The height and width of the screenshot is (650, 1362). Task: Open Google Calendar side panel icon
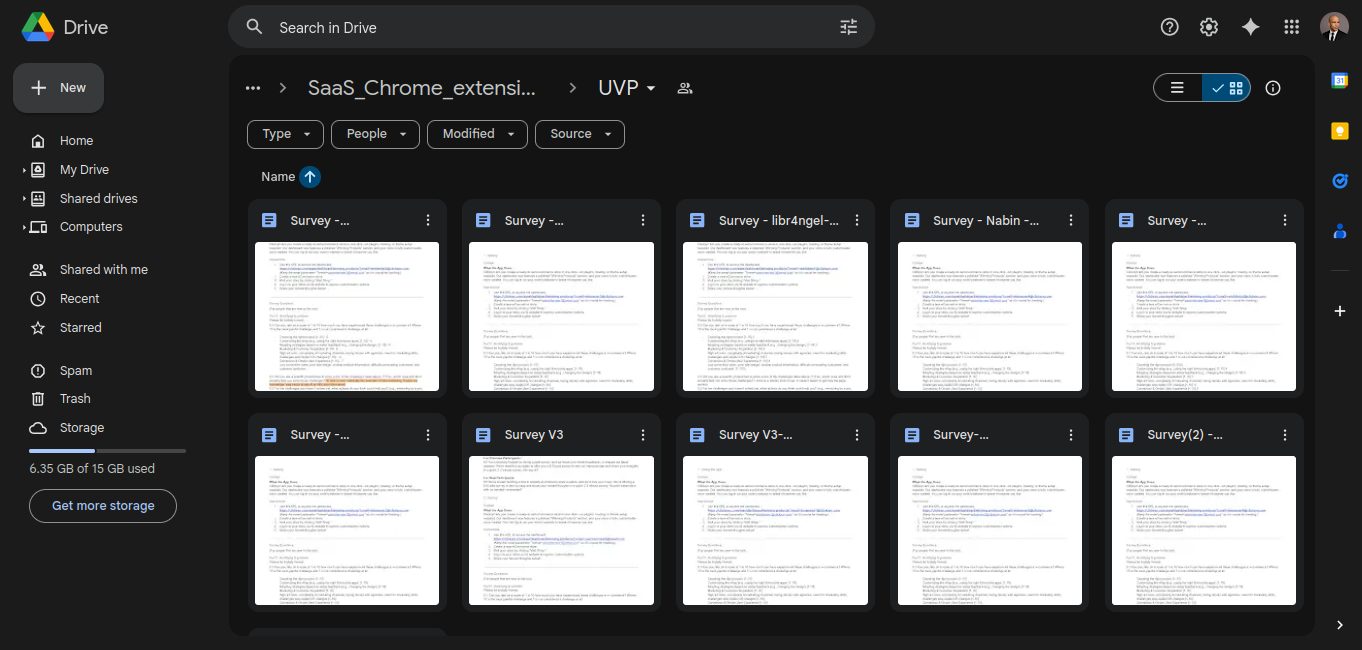[x=1339, y=81]
